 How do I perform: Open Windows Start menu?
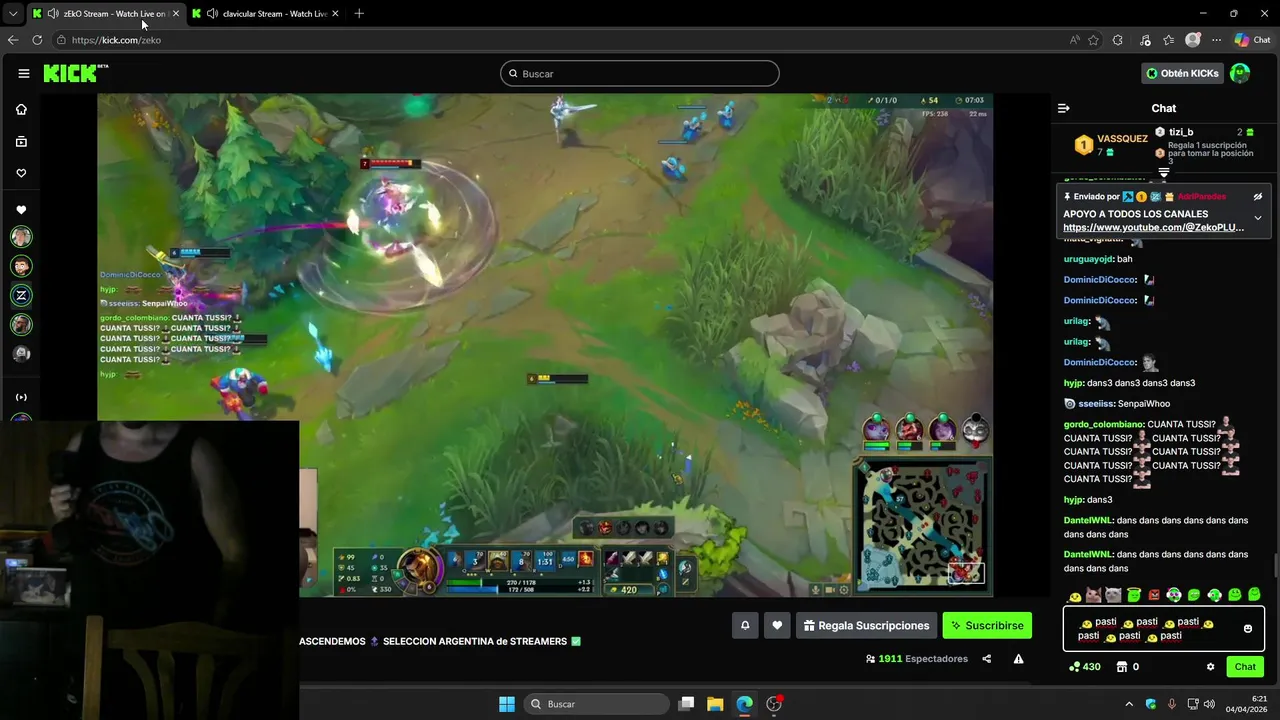507,704
